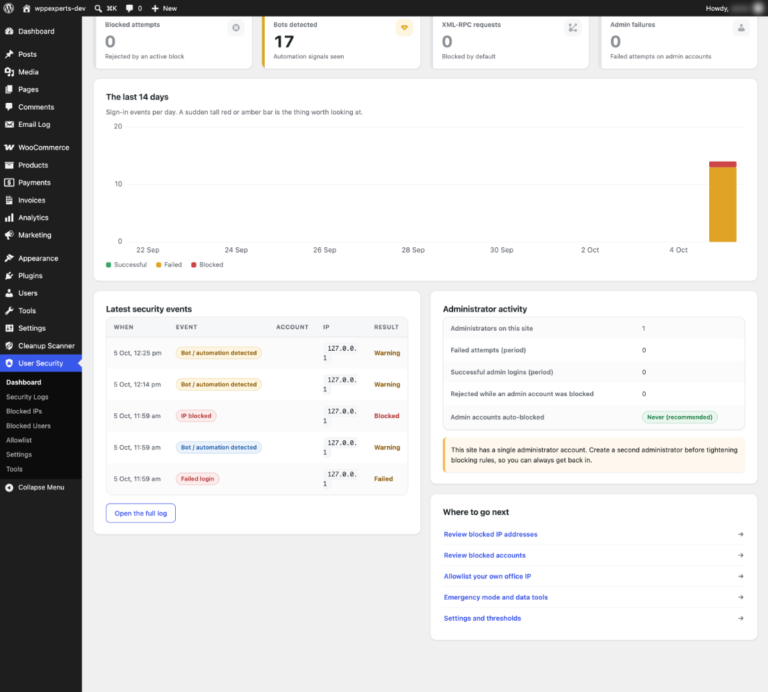Click the Howdy user menu in admin bar

tap(734, 8)
